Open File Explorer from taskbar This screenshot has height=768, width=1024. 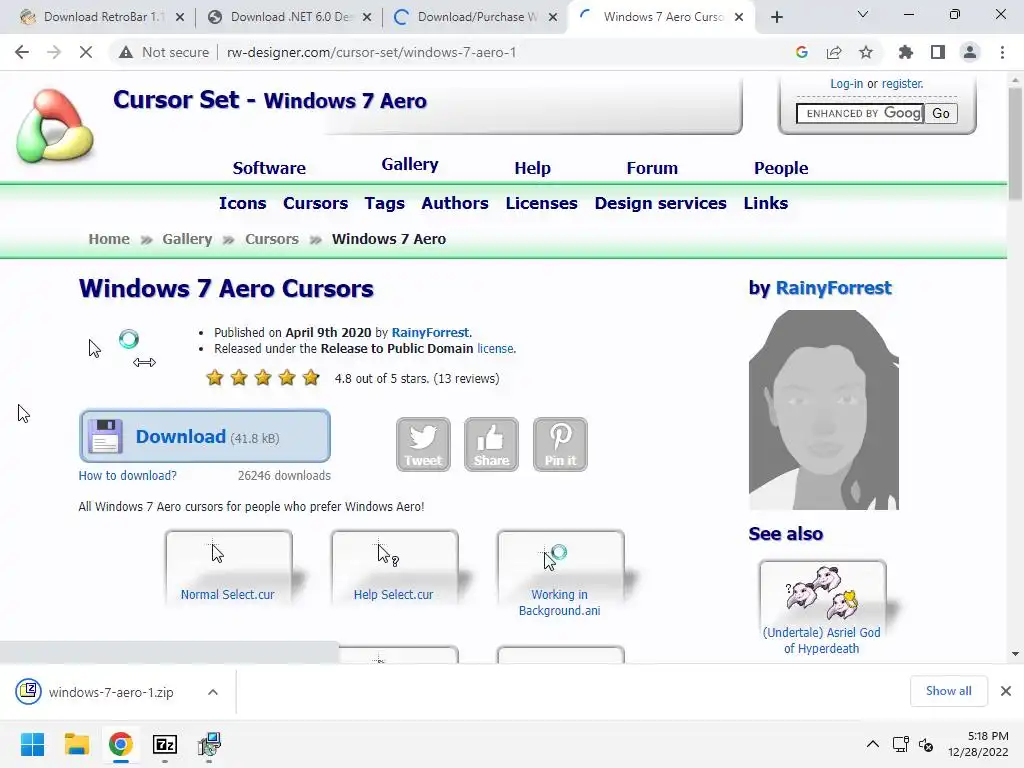click(x=76, y=744)
